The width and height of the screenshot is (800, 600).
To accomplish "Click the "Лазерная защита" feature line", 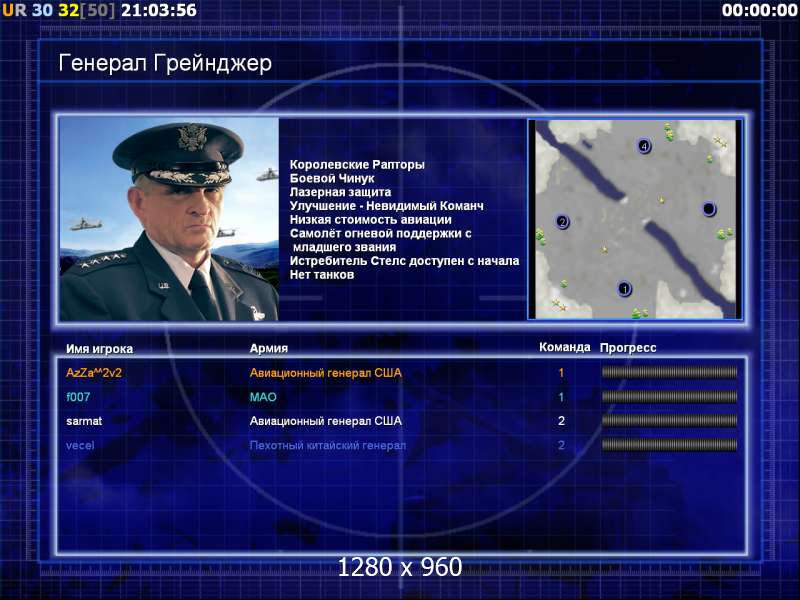I will tap(340, 192).
